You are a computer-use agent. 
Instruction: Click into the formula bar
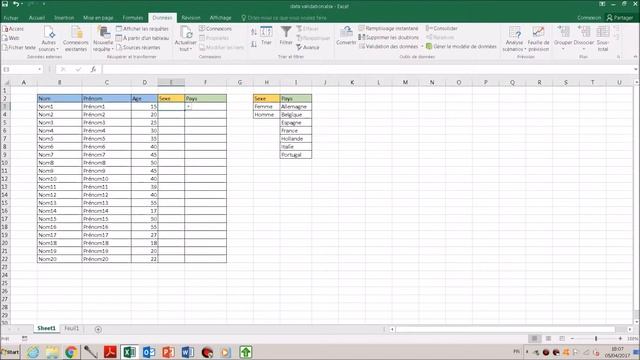coord(367,69)
